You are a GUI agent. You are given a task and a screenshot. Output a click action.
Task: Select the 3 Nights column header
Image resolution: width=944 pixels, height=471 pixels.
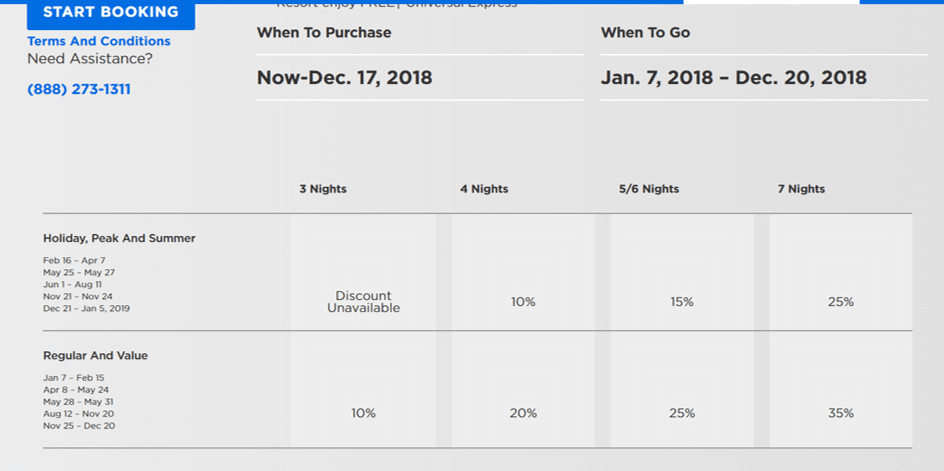pos(323,189)
